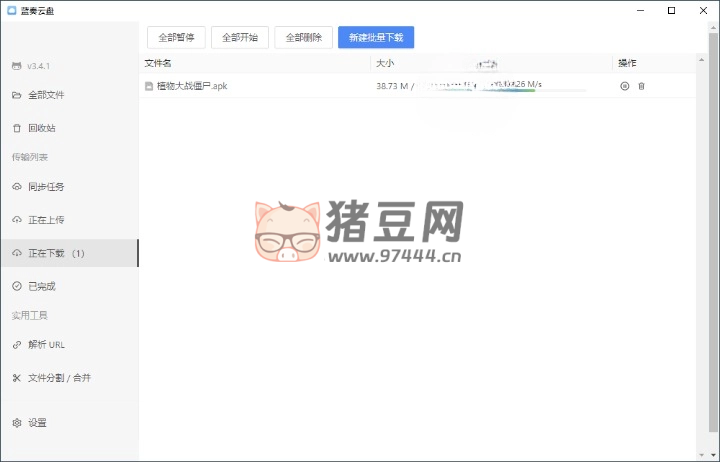This screenshot has height=462, width=720.
Task: Click the 蓝奏云盘 app logo icon
Action: (x=12, y=11)
